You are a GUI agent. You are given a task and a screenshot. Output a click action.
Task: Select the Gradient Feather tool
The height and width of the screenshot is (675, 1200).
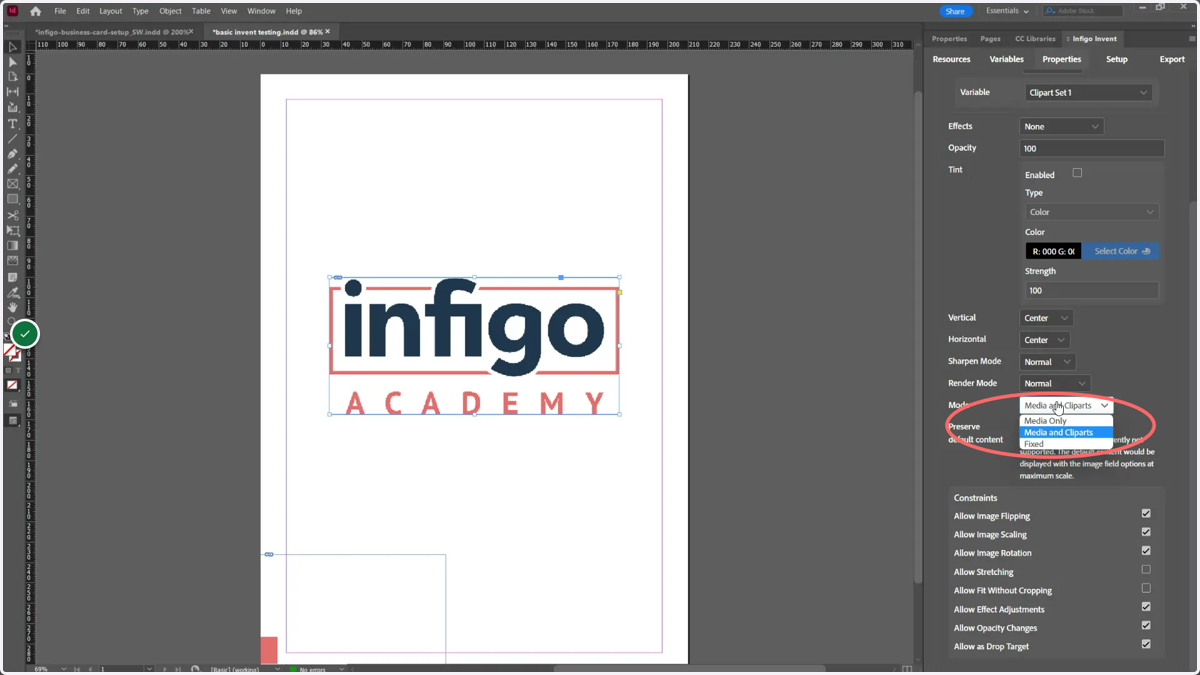tap(13, 262)
